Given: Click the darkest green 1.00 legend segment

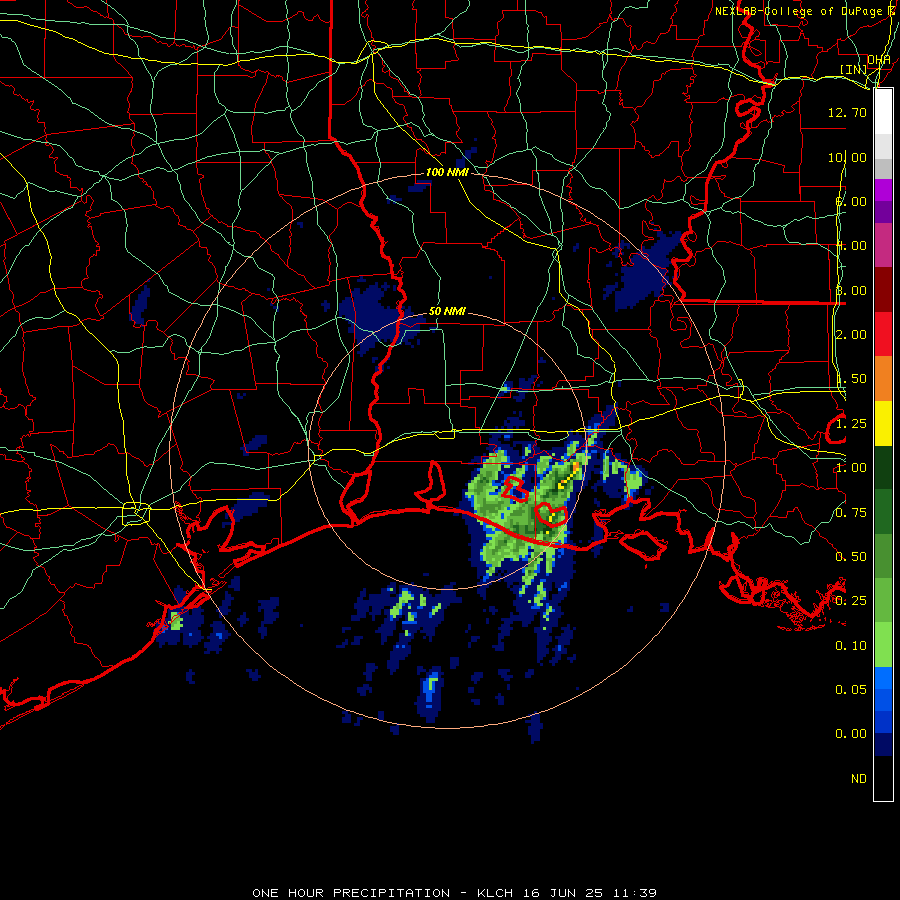Looking at the screenshot, I should [883, 467].
